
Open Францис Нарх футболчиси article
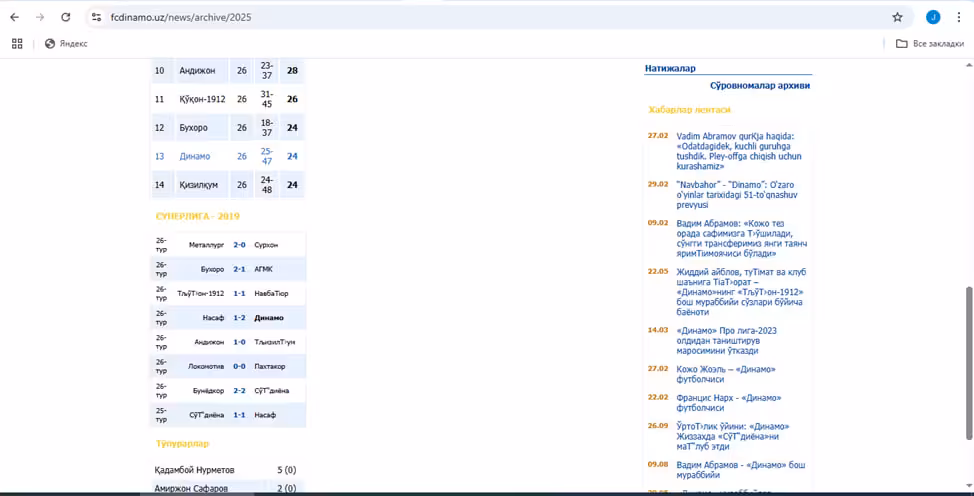[x=729, y=403]
